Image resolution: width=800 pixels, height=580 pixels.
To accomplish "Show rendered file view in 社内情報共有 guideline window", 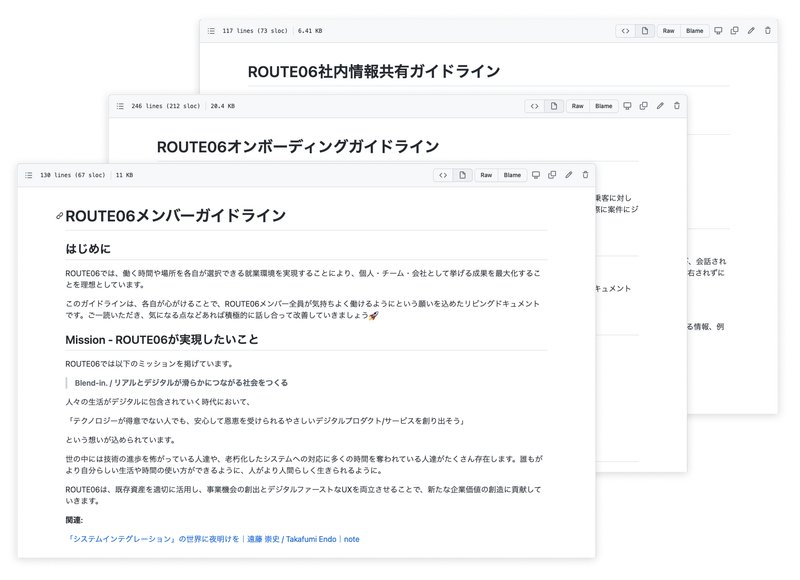I will click(645, 31).
